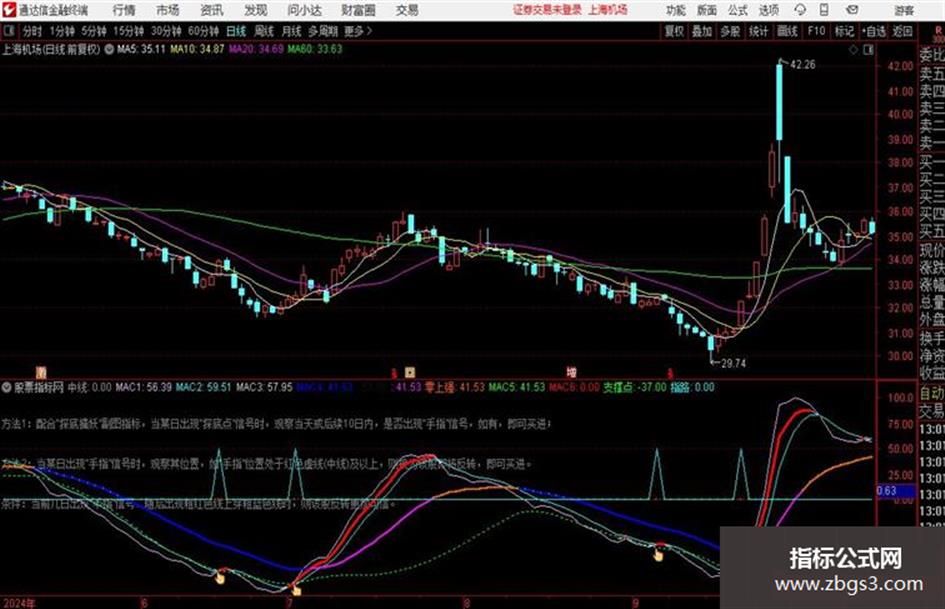The image size is (945, 609).
Task: Open the mobile phone icon in the title bar
Action: point(824,10)
